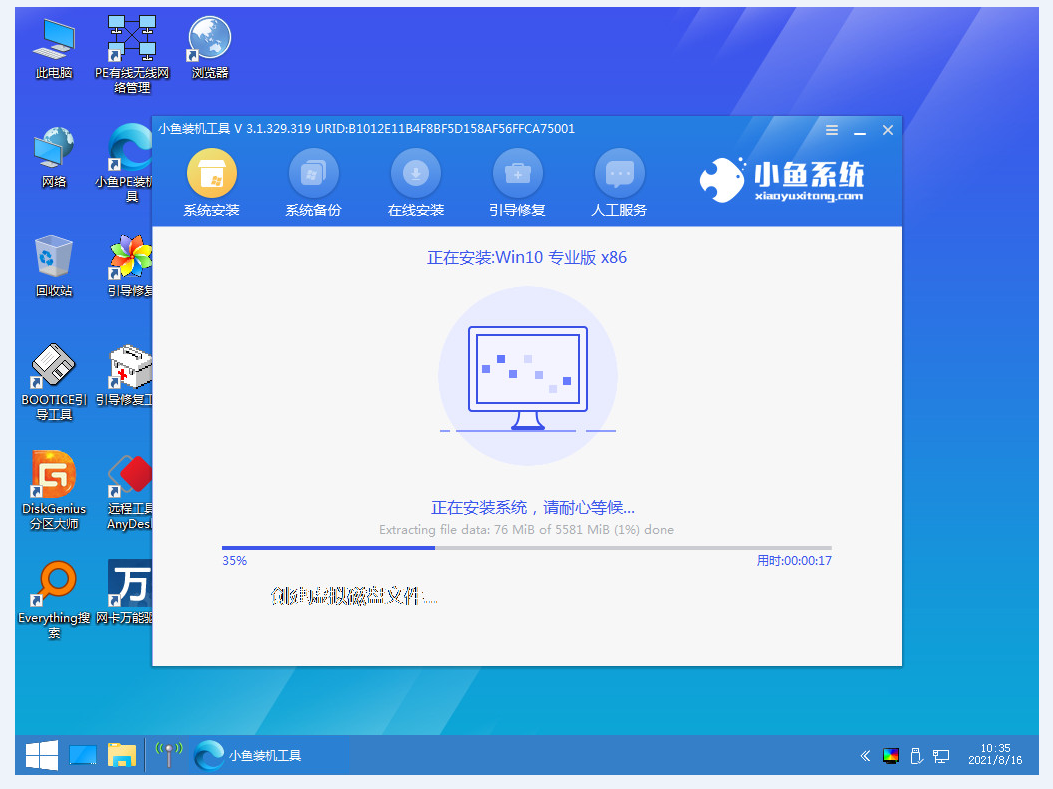Open the hamburger menu in title bar
The height and width of the screenshot is (789, 1053).
(832, 130)
